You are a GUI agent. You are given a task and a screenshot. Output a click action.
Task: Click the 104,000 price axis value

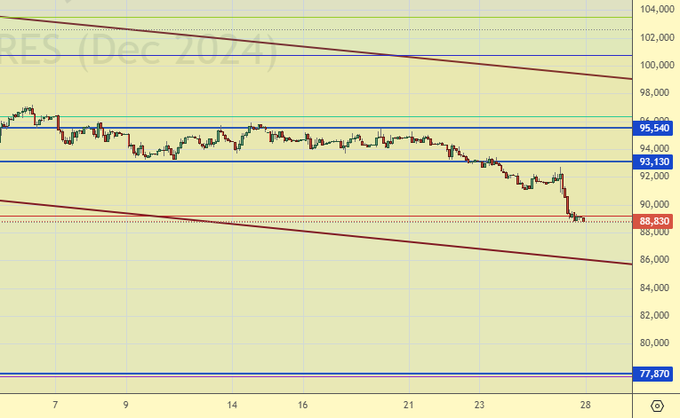pyautogui.click(x=656, y=10)
